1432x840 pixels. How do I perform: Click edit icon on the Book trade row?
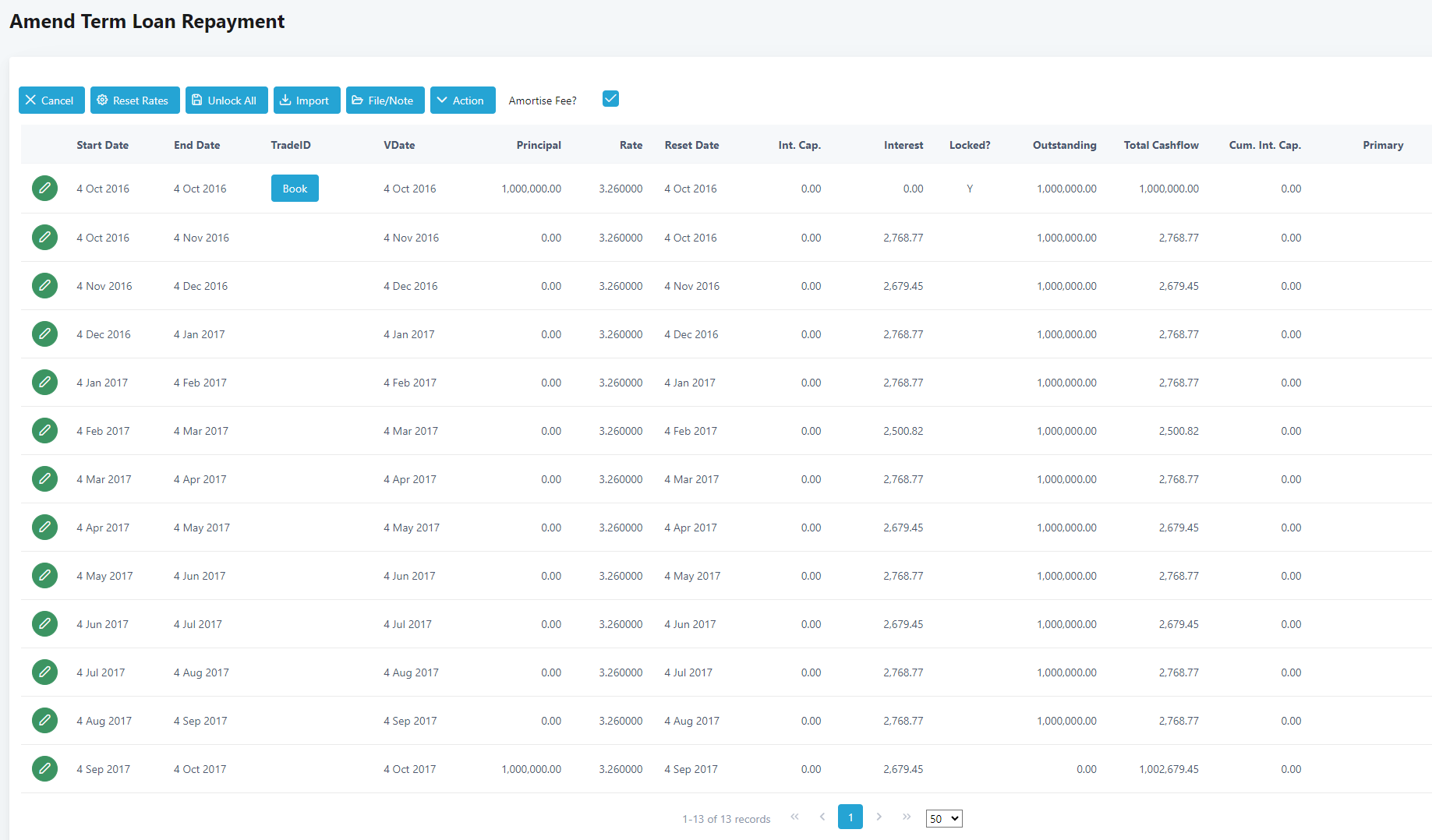pyautogui.click(x=44, y=189)
